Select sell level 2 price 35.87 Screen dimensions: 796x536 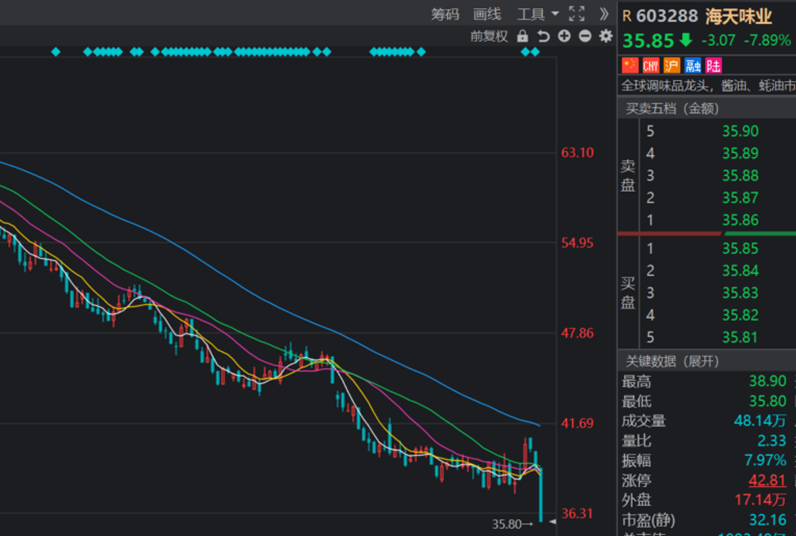[x=740, y=198]
